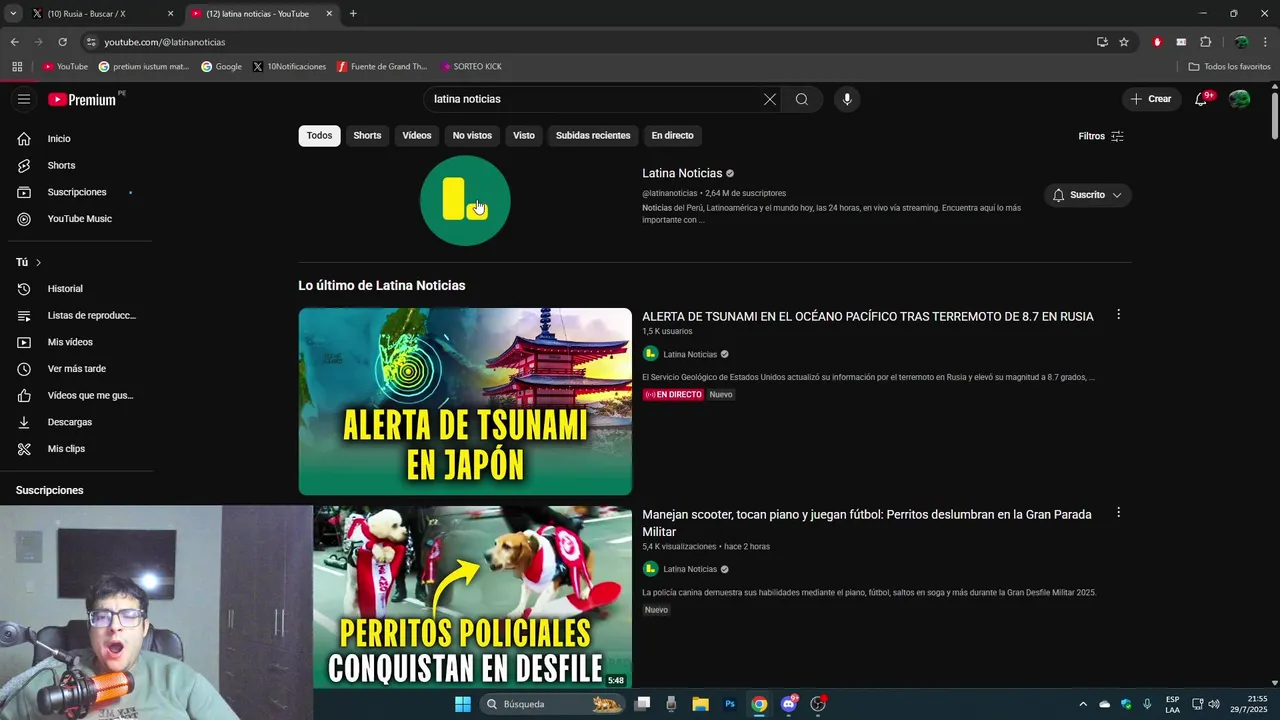
Task: Open Photoshop from the taskbar
Action: click(x=730, y=704)
